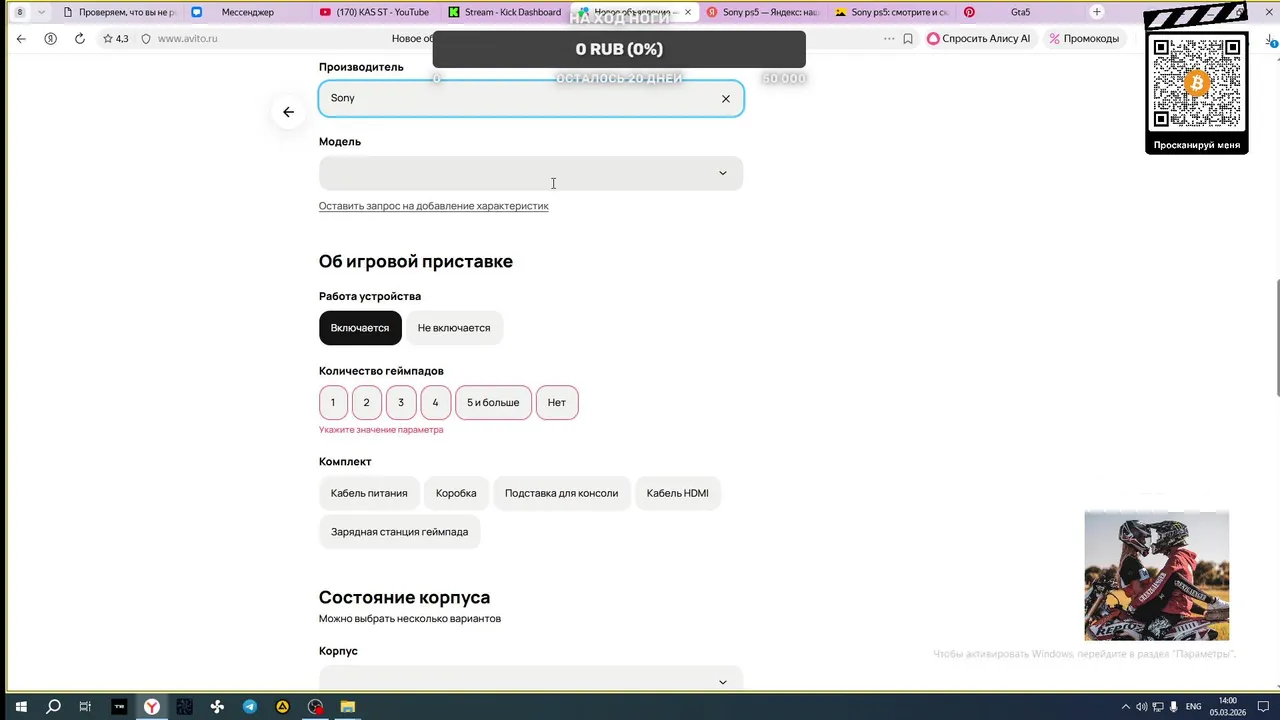Open the tab list arrow in the tab bar
Screen dimensions: 1280x720
click(x=41, y=12)
